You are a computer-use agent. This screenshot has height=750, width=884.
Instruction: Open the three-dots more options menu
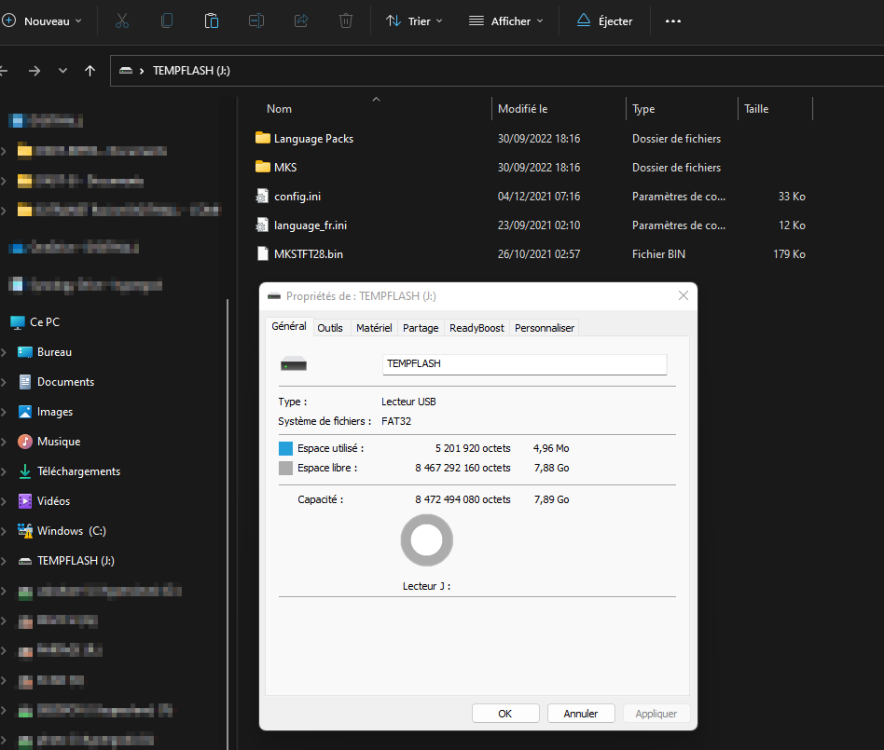[673, 21]
